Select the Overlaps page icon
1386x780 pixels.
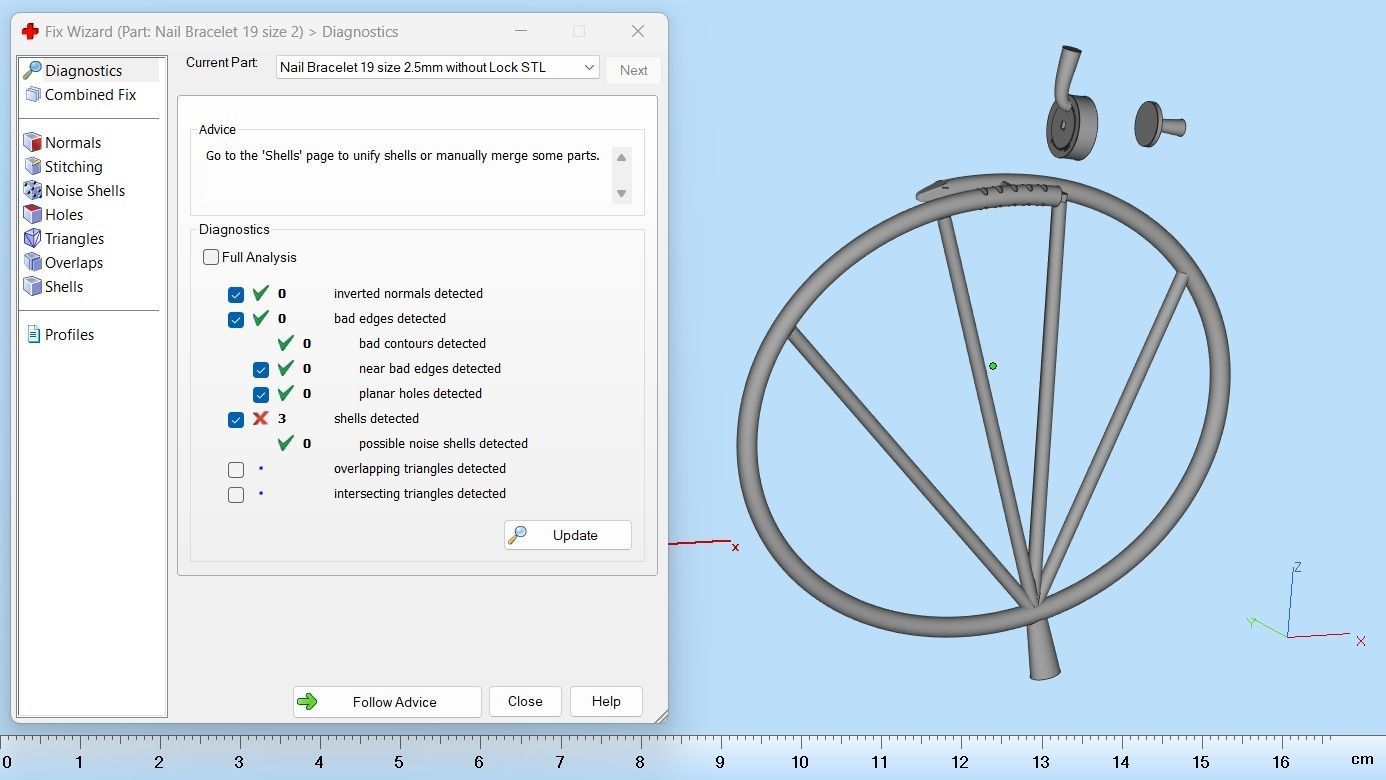pos(33,262)
